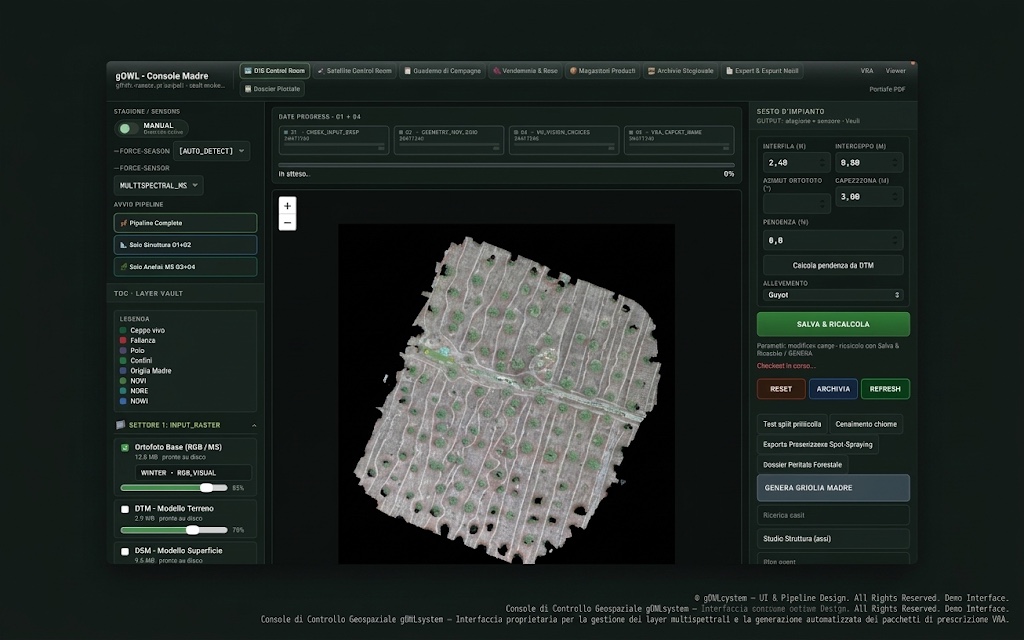Enable the DSM - Modello Superficie layer
This screenshot has width=1024, height=640.
125,552
